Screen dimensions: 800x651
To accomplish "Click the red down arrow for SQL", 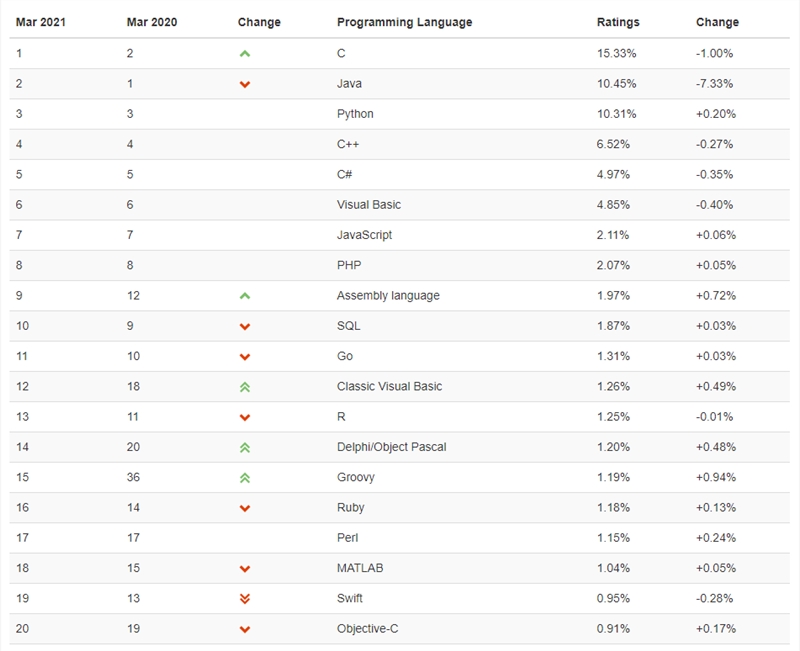I will point(245,327).
